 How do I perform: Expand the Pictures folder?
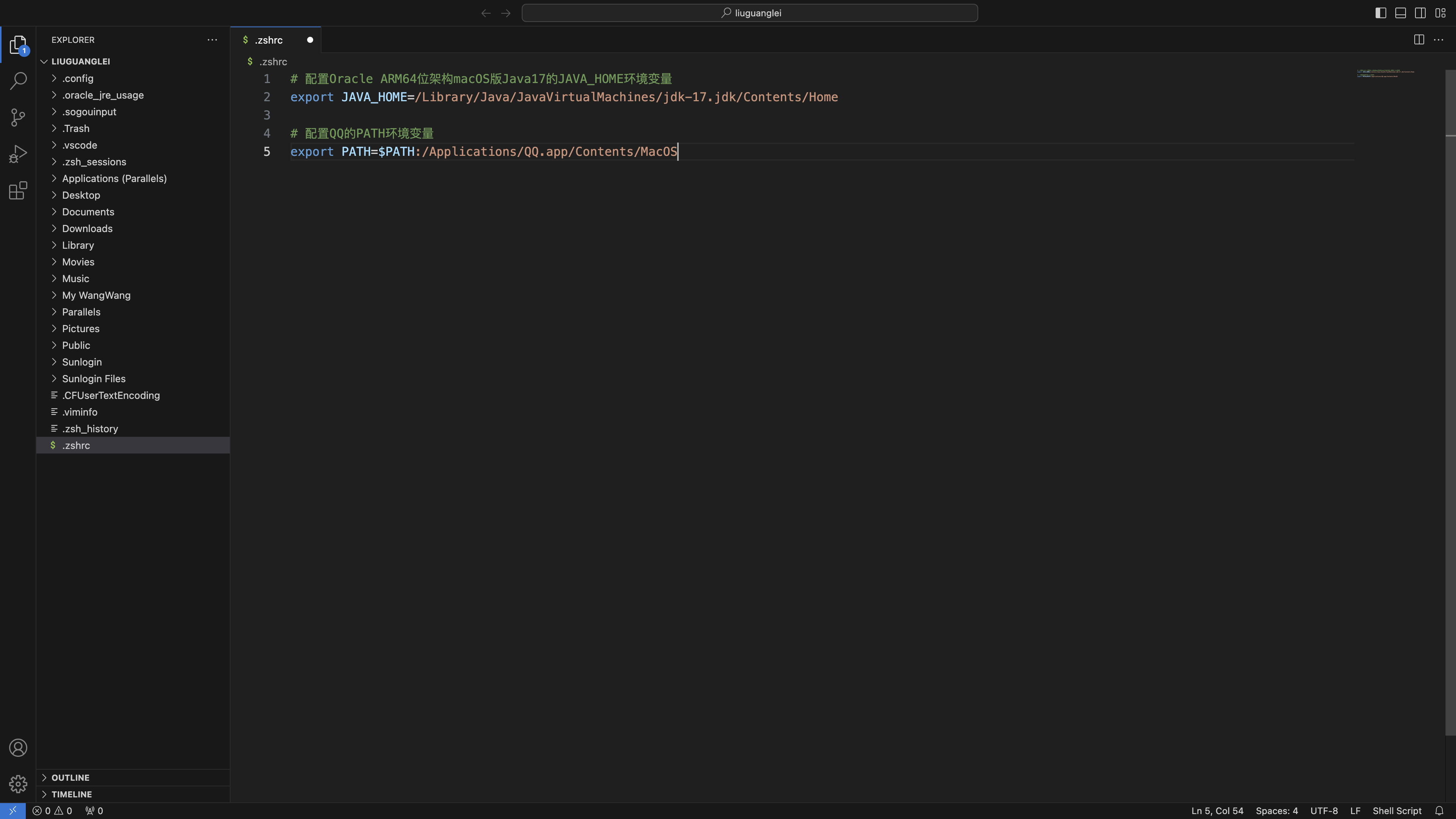(x=133, y=328)
